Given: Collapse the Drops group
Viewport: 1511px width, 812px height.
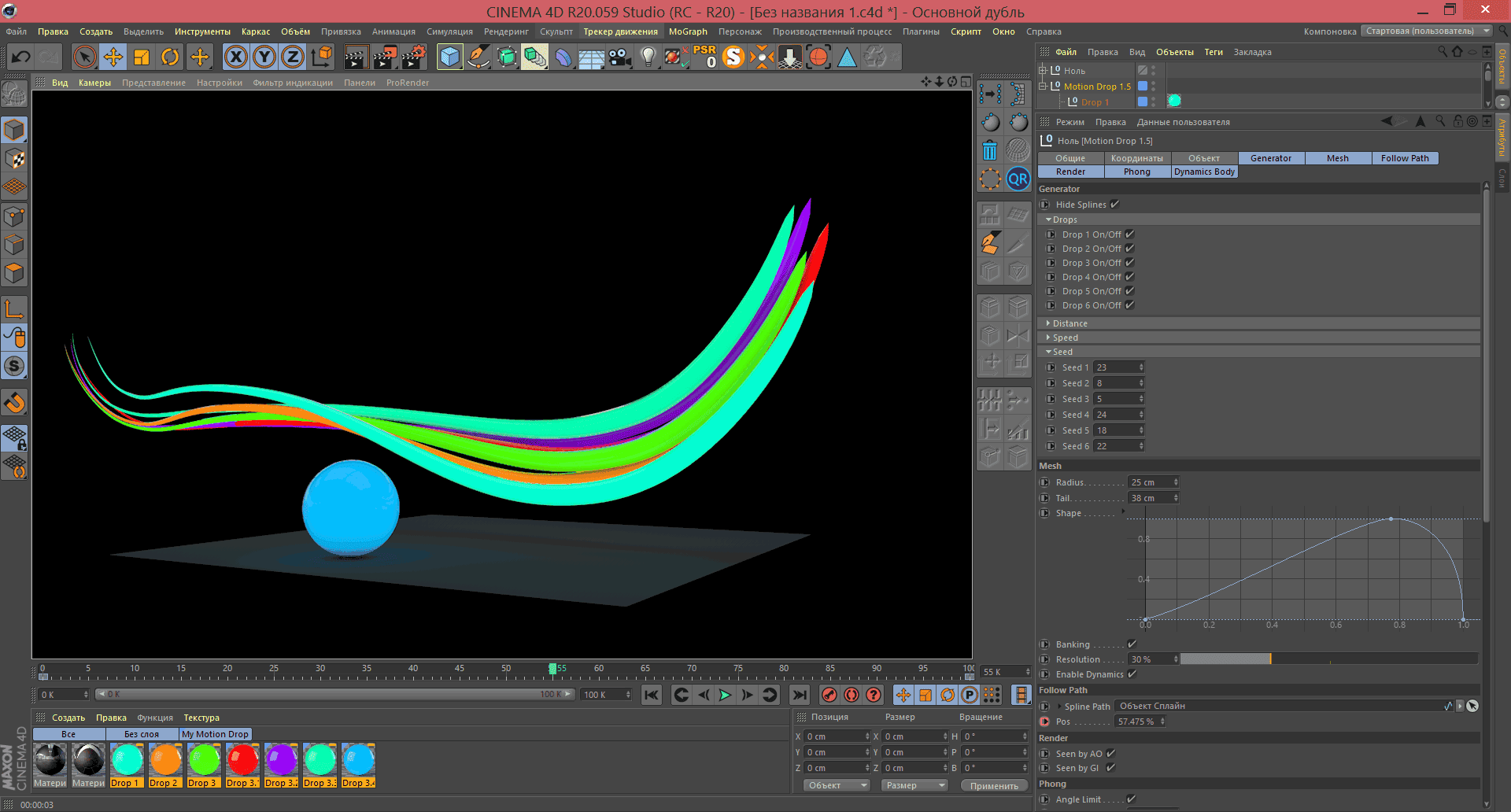Looking at the screenshot, I should [x=1048, y=220].
